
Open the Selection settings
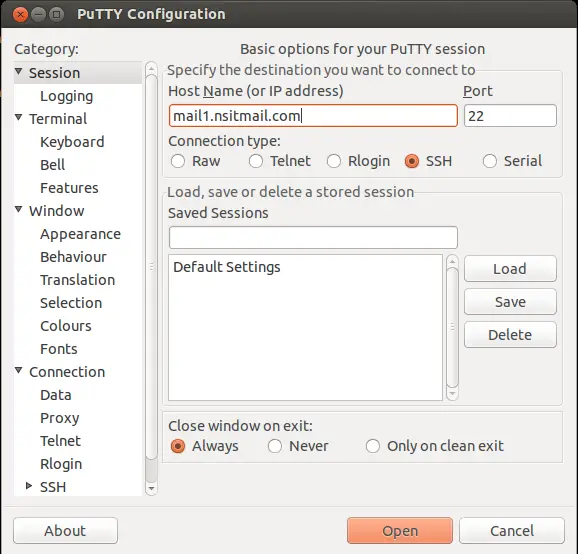(x=71, y=303)
